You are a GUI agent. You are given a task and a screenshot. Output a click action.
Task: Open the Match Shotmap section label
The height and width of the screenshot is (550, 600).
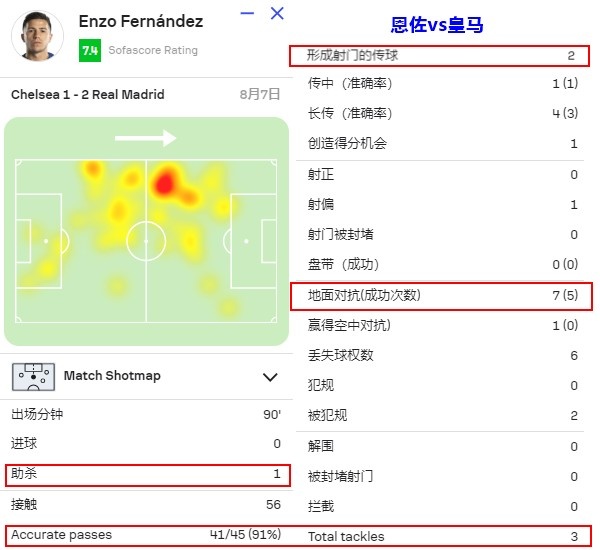point(112,375)
